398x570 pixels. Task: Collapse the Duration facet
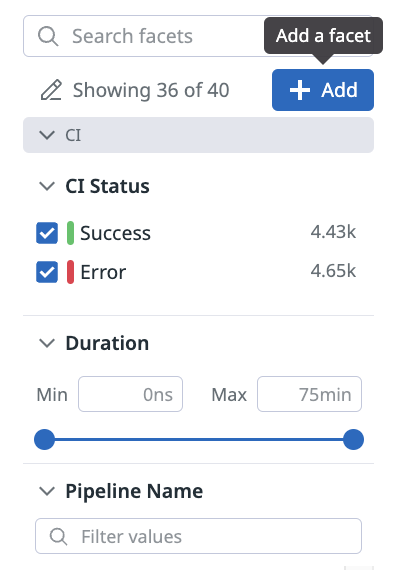click(47, 343)
